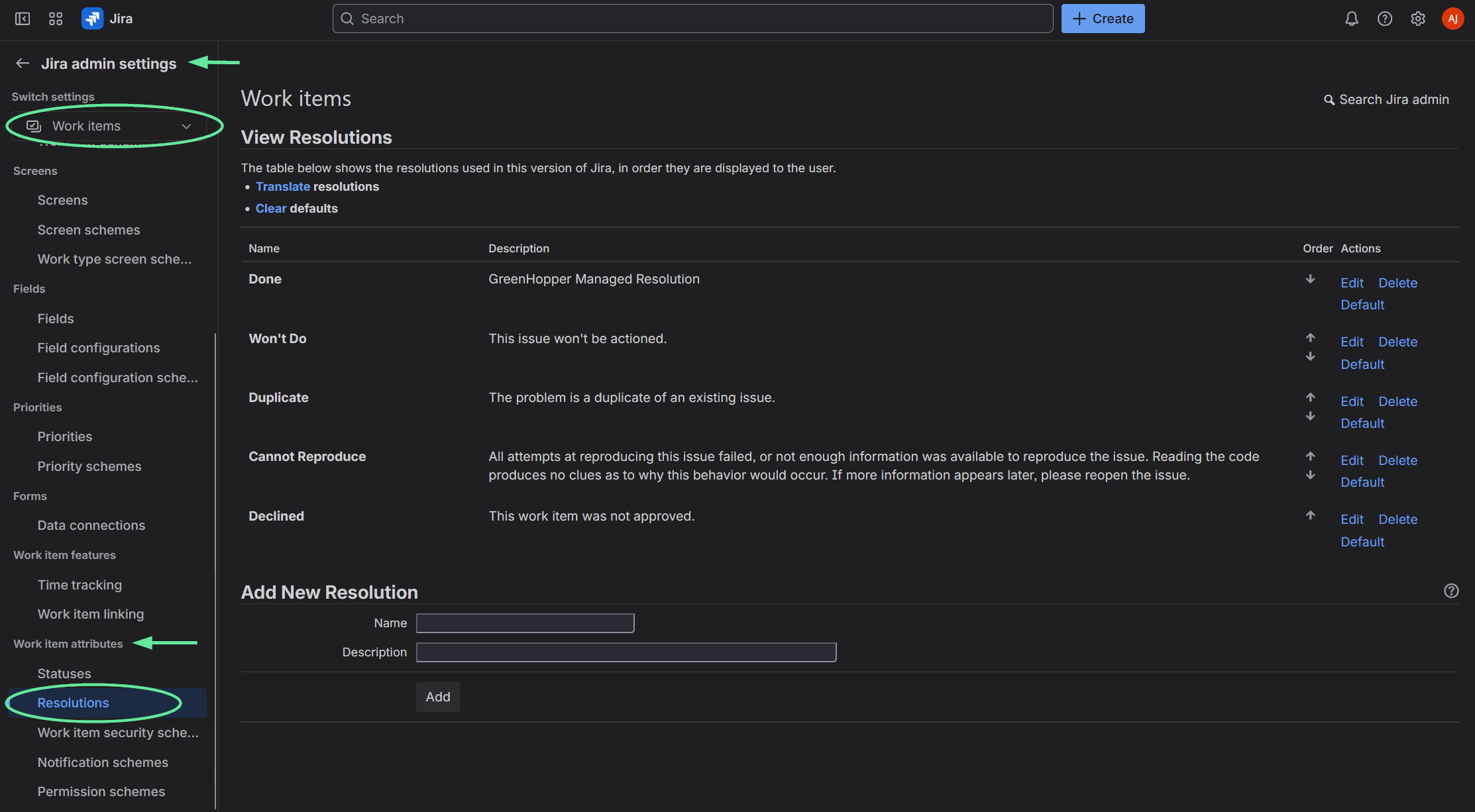Open the app switcher grid icon
The width and height of the screenshot is (1475, 812).
[x=56, y=19]
